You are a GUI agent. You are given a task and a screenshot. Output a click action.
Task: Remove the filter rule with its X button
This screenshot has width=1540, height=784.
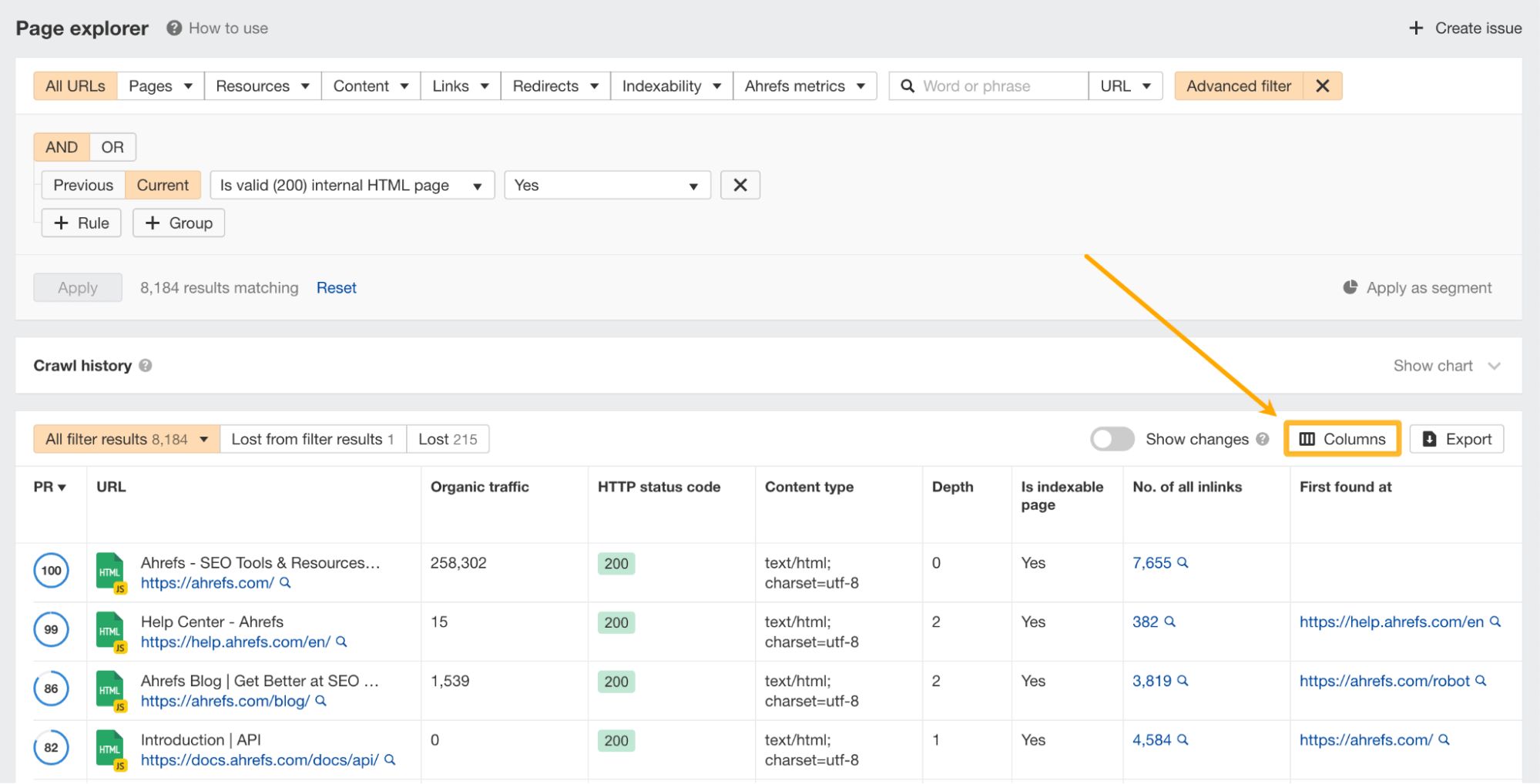point(740,185)
